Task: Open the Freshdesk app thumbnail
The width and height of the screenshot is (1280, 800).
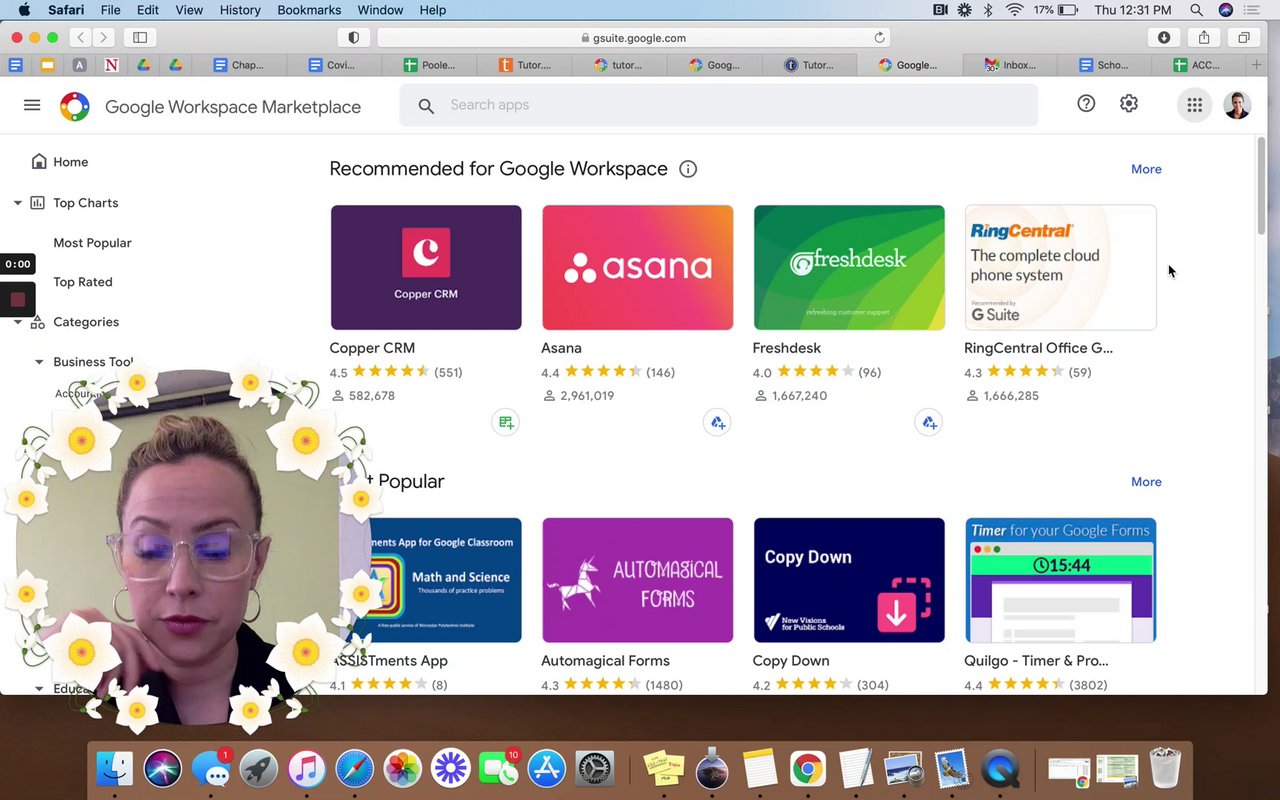Action: click(849, 267)
